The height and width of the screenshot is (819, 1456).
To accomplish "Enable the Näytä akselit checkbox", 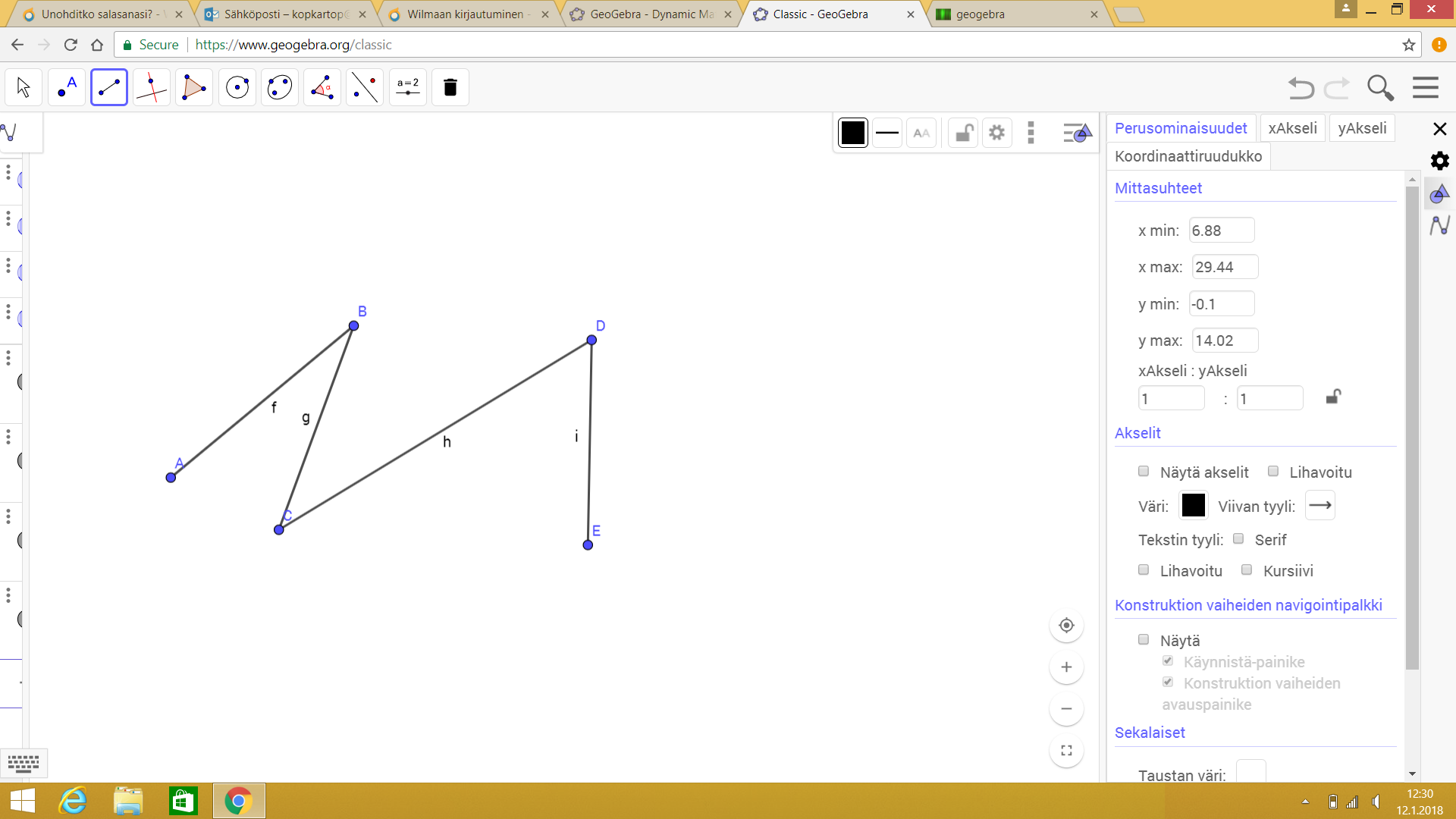I will coord(1144,472).
